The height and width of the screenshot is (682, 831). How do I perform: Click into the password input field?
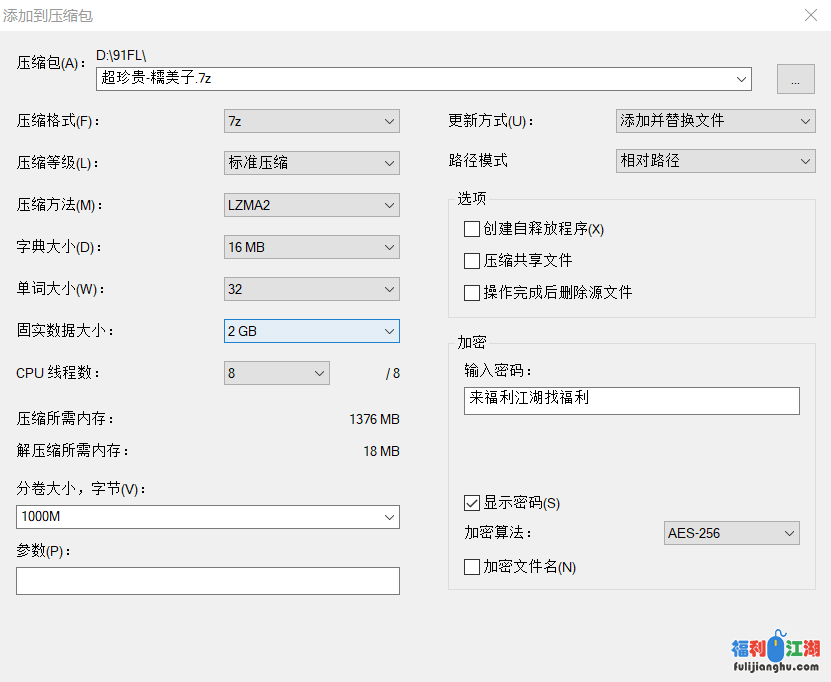631,400
